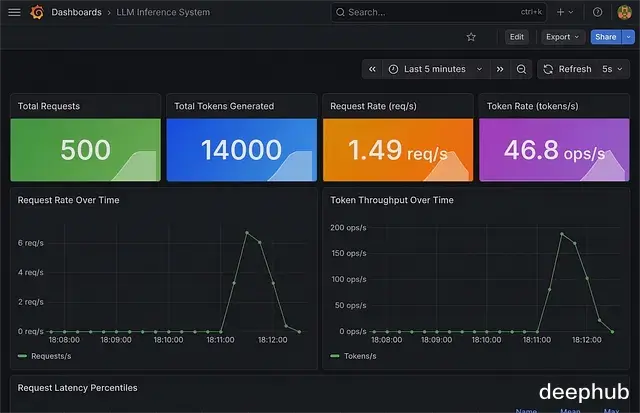Image resolution: width=640 pixels, height=413 pixels.
Task: Toggle the Tokens/s legend series
Action: pos(353,356)
